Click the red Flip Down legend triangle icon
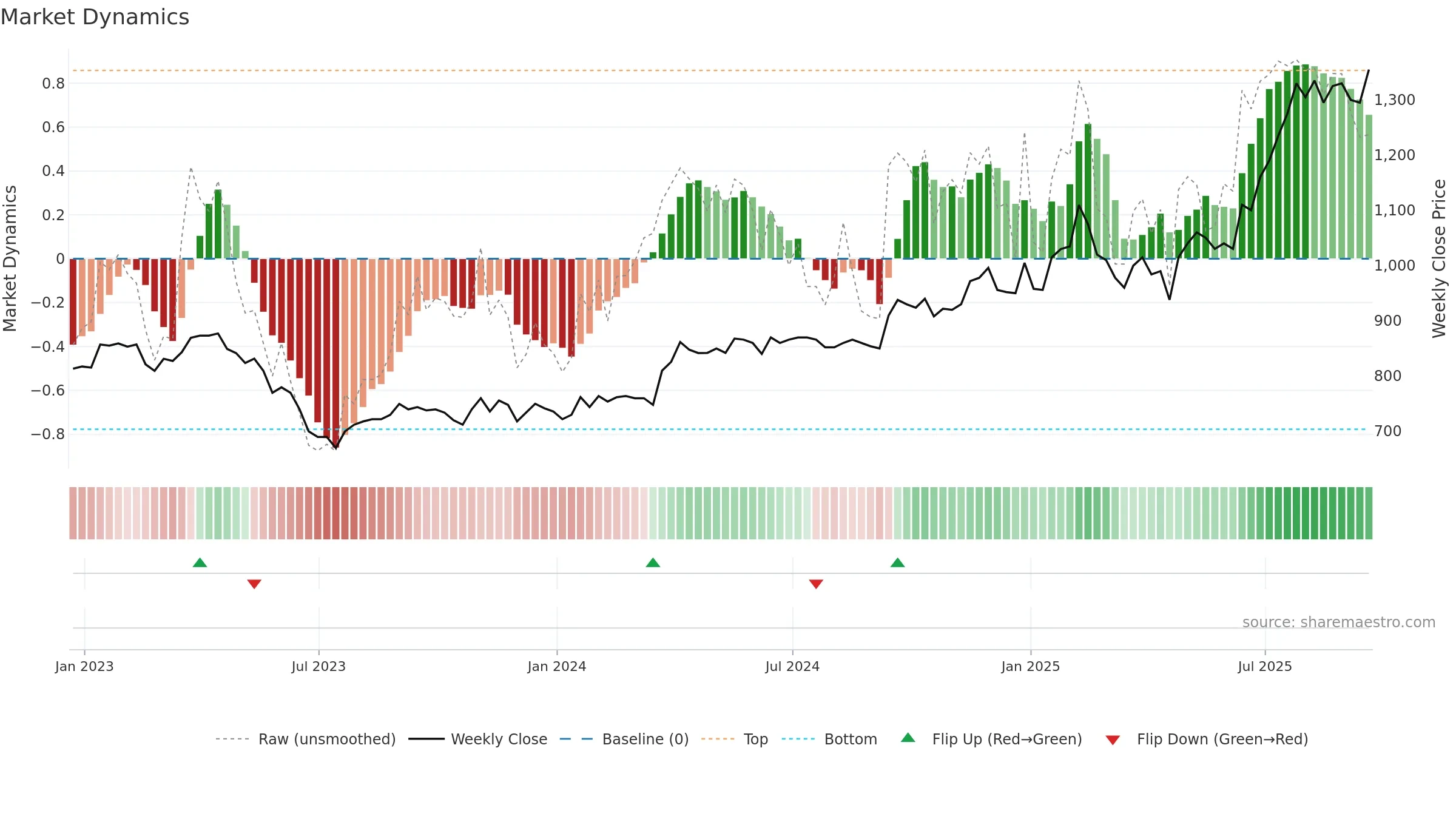The width and height of the screenshot is (1456, 819). 1113,740
